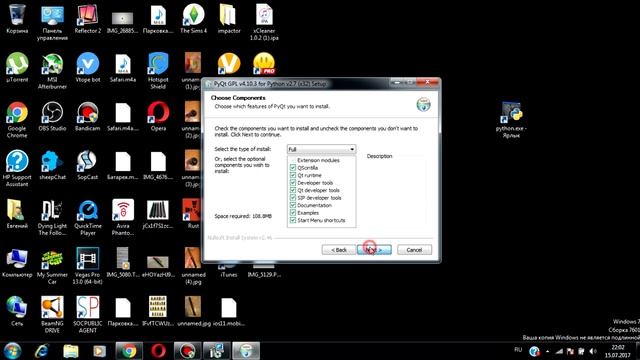Open the impactor folder
Image resolution: width=640 pixels, height=360 pixels.
coord(229,19)
